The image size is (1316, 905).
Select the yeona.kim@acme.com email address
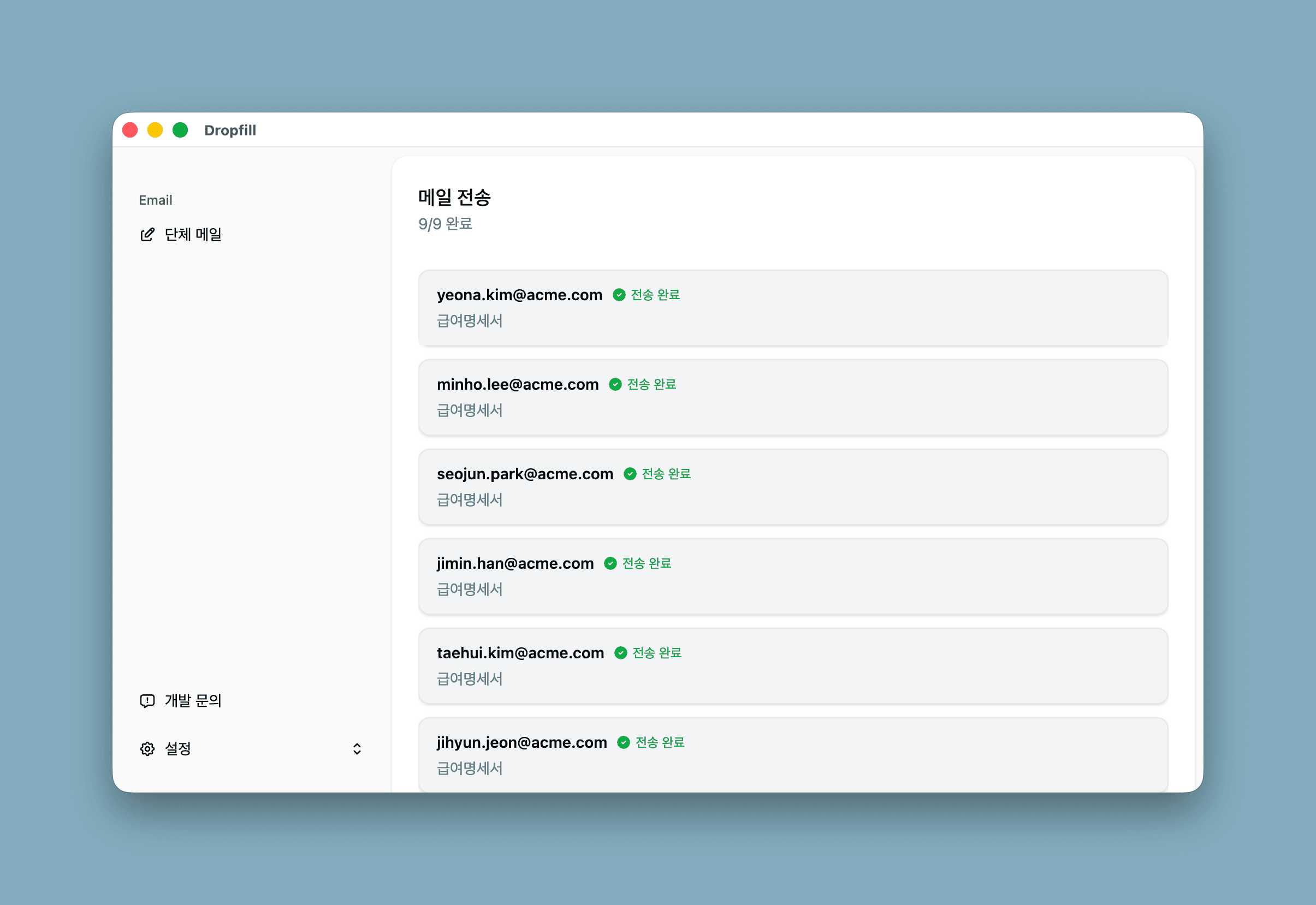(519, 295)
